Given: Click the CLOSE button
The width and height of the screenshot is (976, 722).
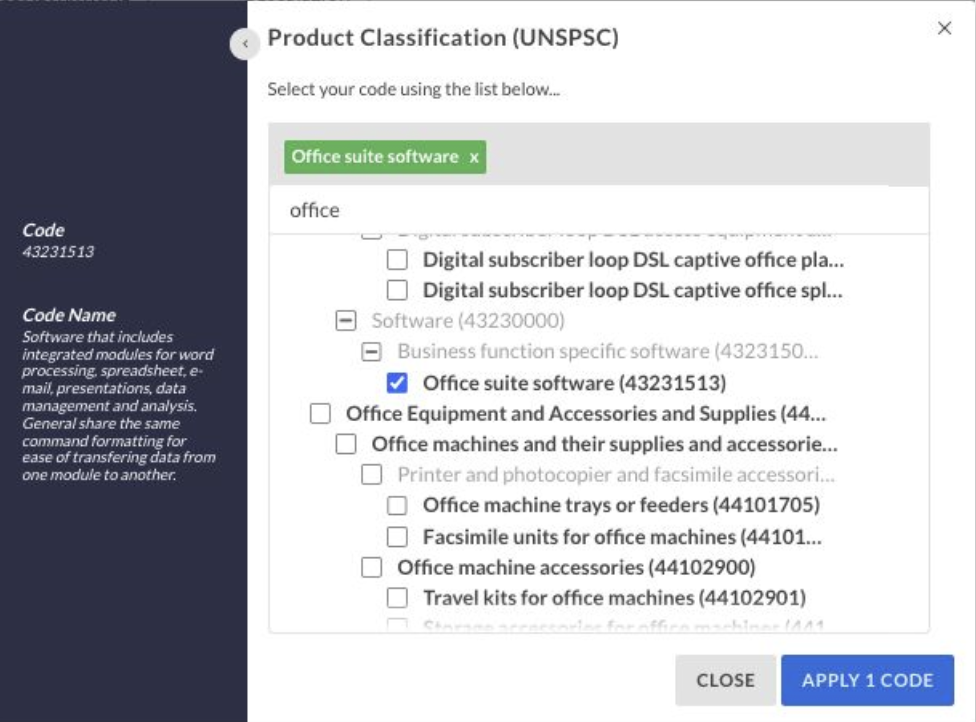Looking at the screenshot, I should pos(725,680).
